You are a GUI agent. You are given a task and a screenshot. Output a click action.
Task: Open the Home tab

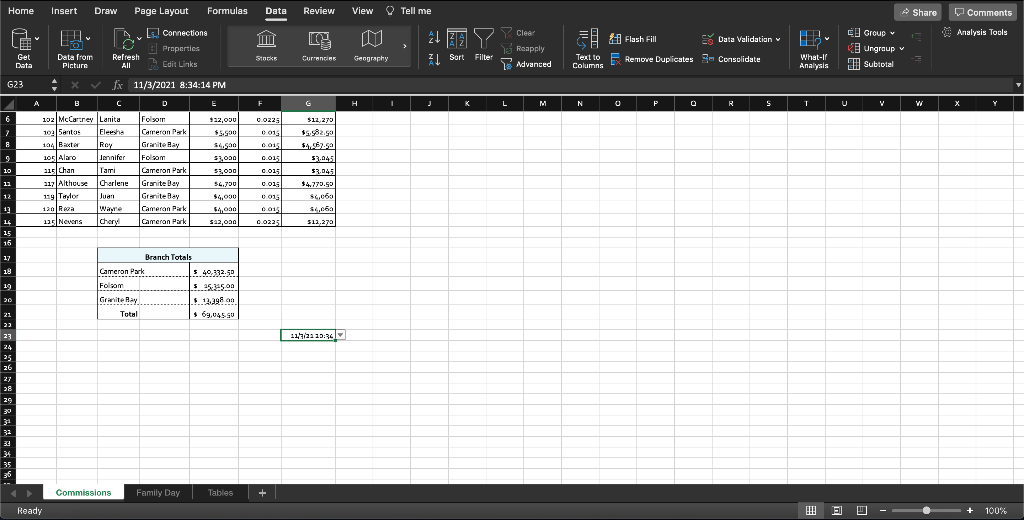(21, 10)
